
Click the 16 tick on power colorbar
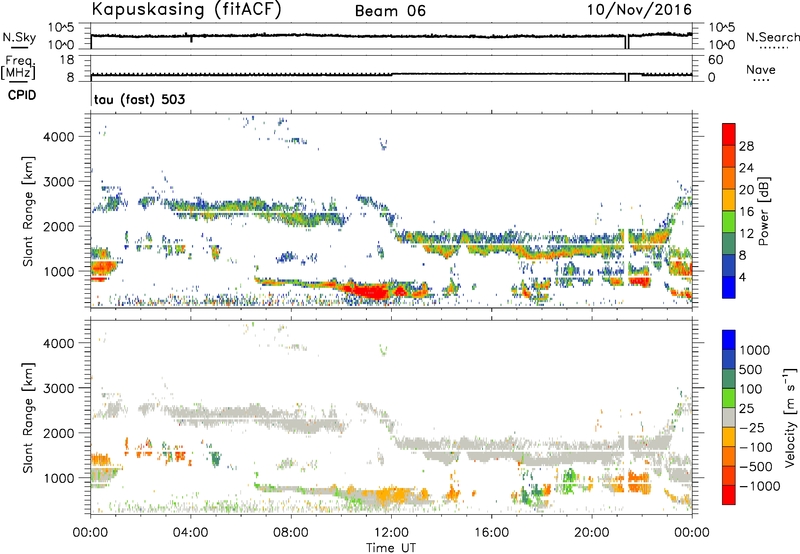pos(746,212)
